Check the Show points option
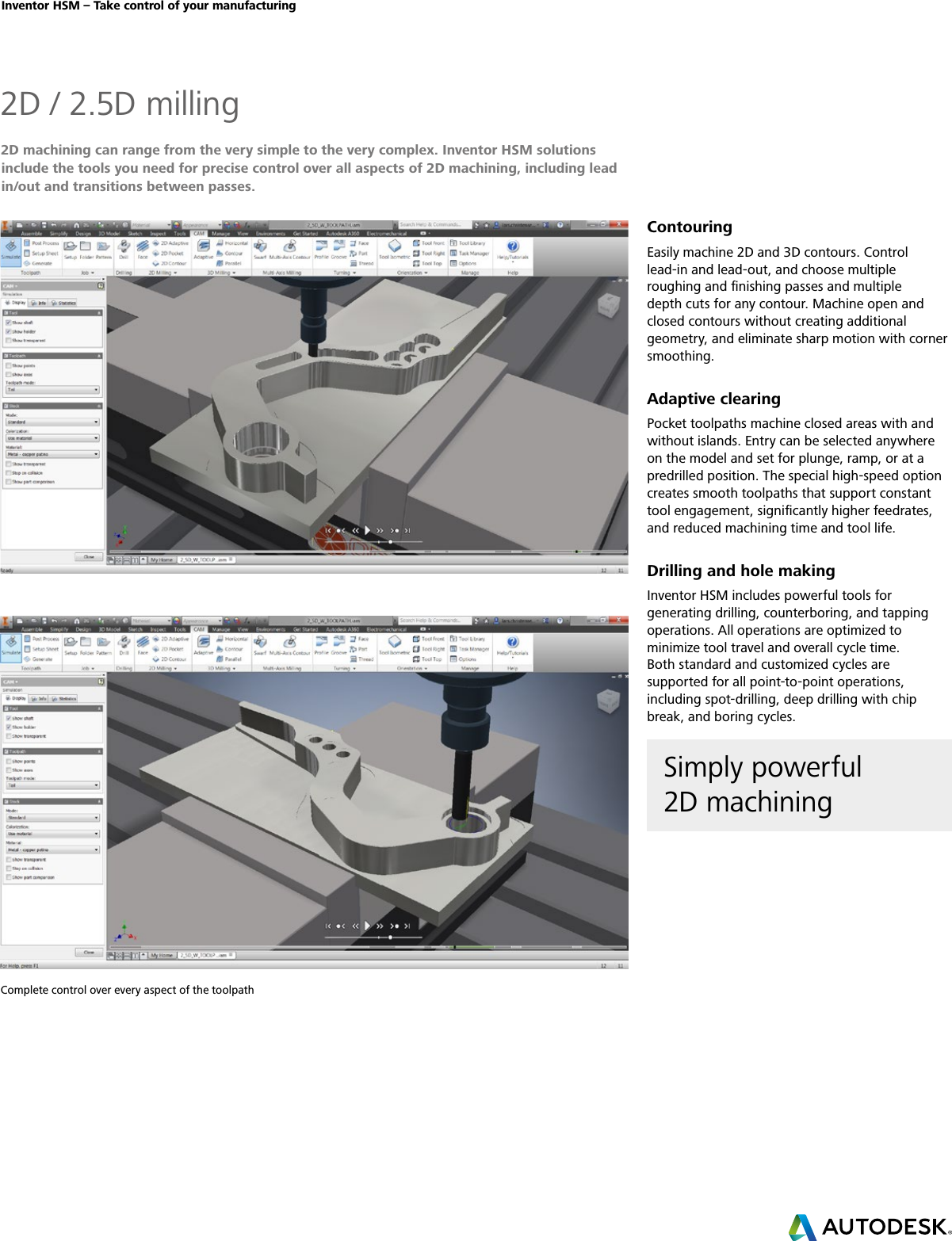Image resolution: width=952 pixels, height=1241 pixels. pyautogui.click(x=9, y=365)
